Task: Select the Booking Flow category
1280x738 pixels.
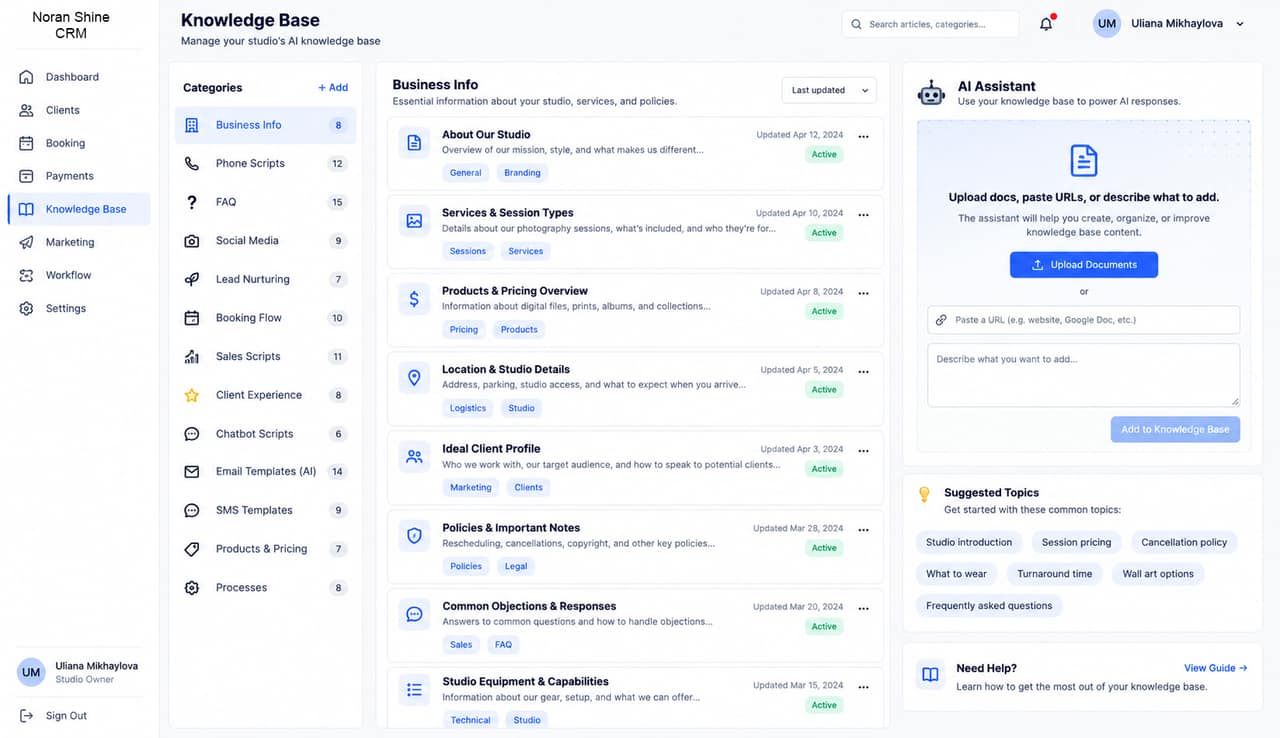Action: pos(264,318)
